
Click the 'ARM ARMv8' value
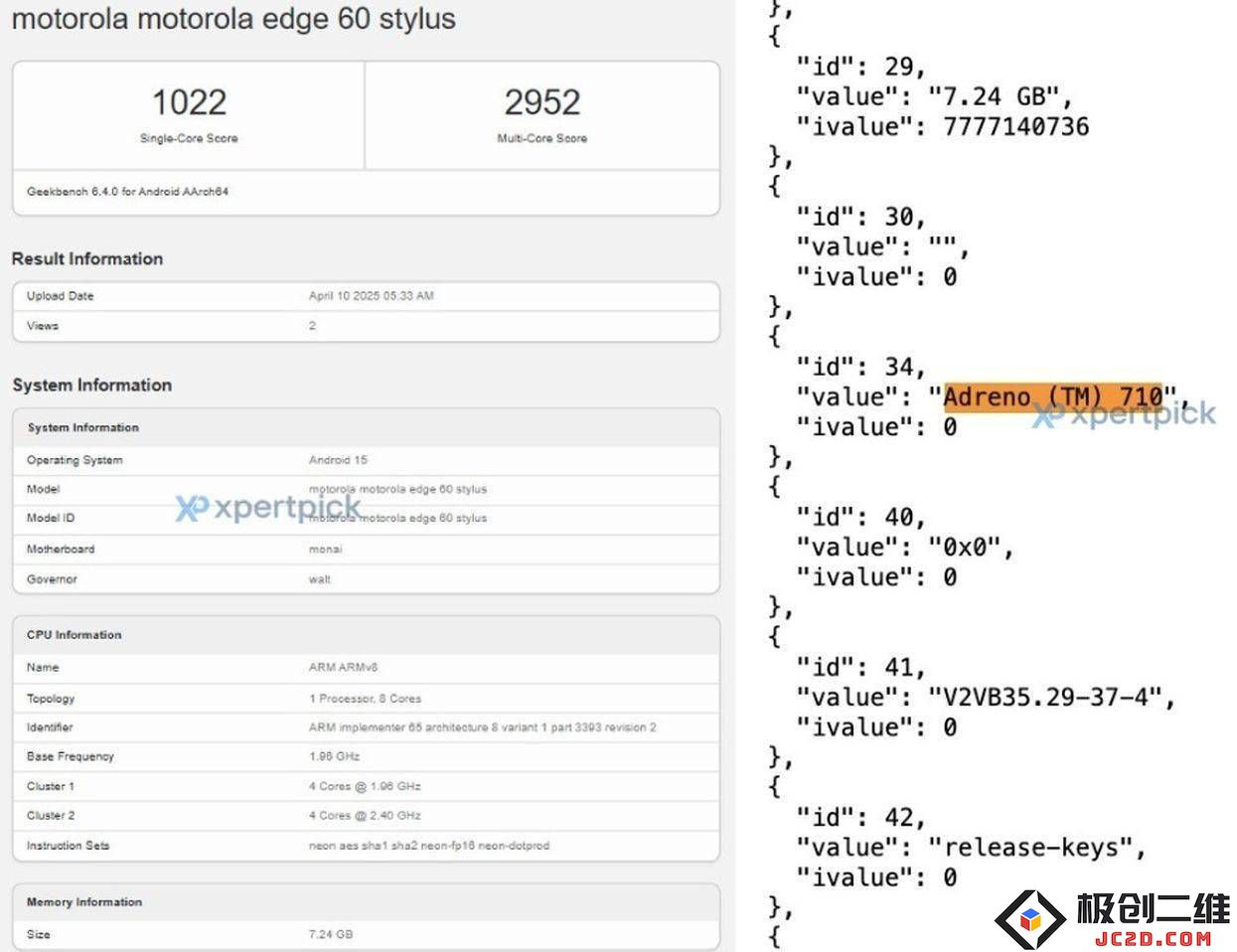343,668
